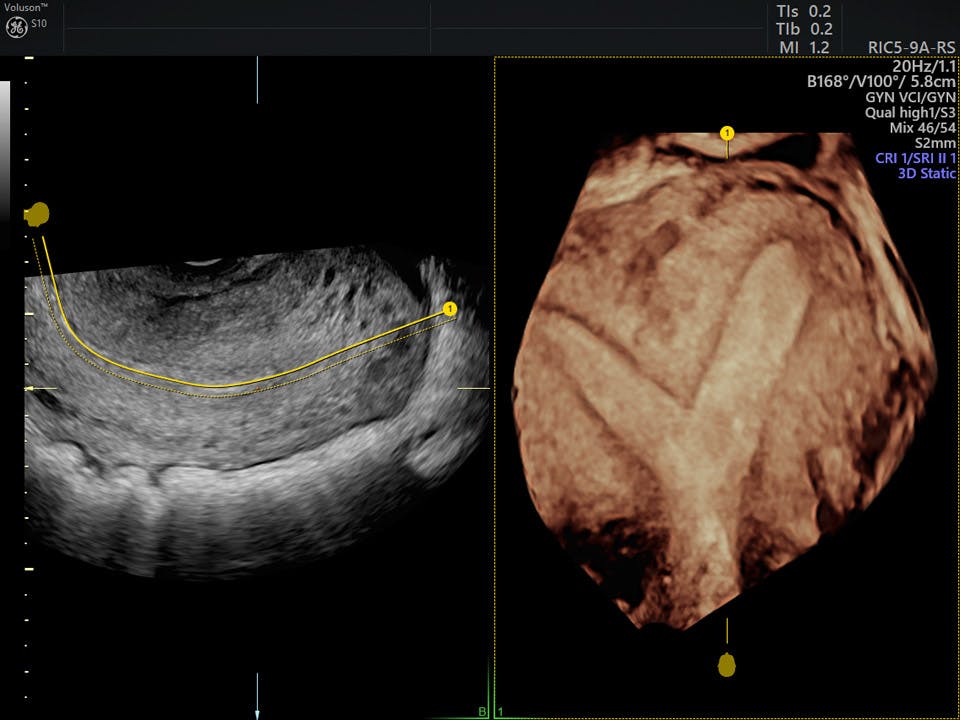The image size is (960, 720).
Task: Click the yellow horizontal tick at the B-mode right edge
Action: click(x=474, y=388)
